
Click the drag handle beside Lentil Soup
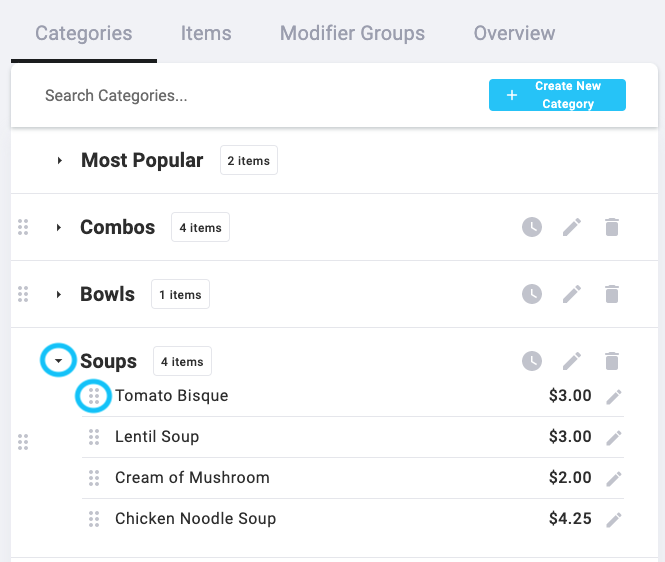click(x=94, y=437)
